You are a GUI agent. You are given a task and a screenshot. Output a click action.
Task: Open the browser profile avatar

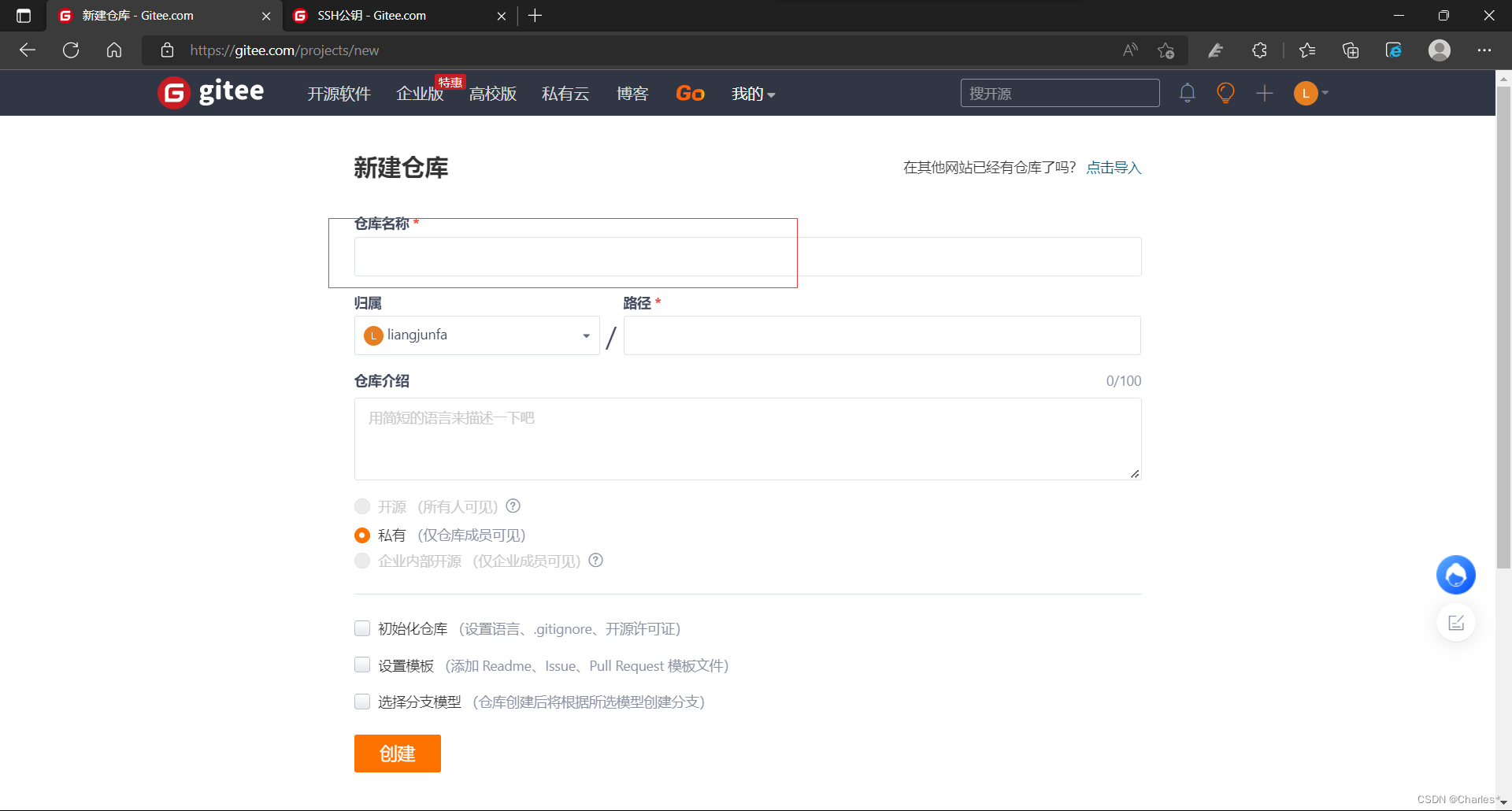click(1440, 50)
